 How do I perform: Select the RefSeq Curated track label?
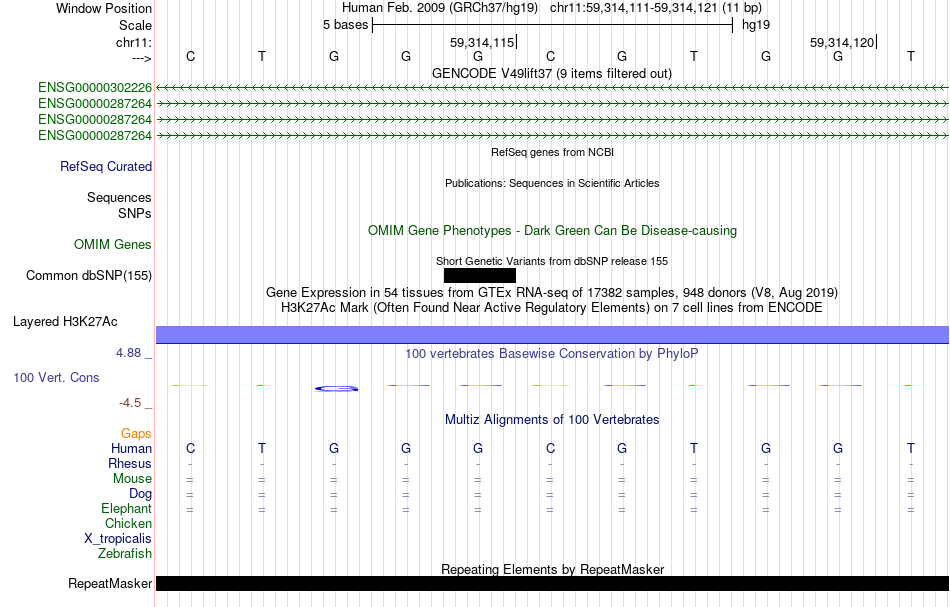(x=106, y=167)
